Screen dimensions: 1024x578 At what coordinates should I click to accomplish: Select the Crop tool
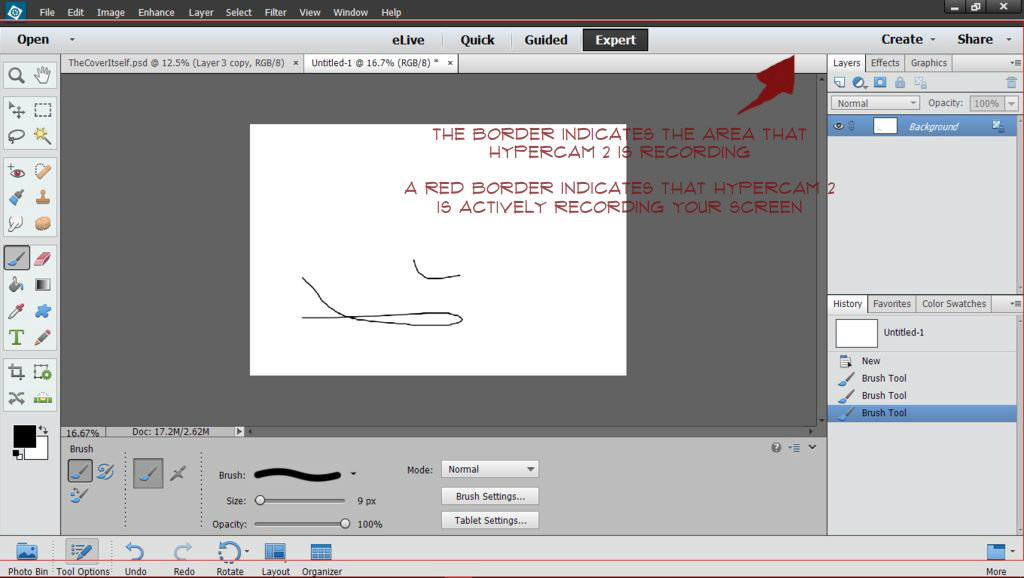pos(16,372)
